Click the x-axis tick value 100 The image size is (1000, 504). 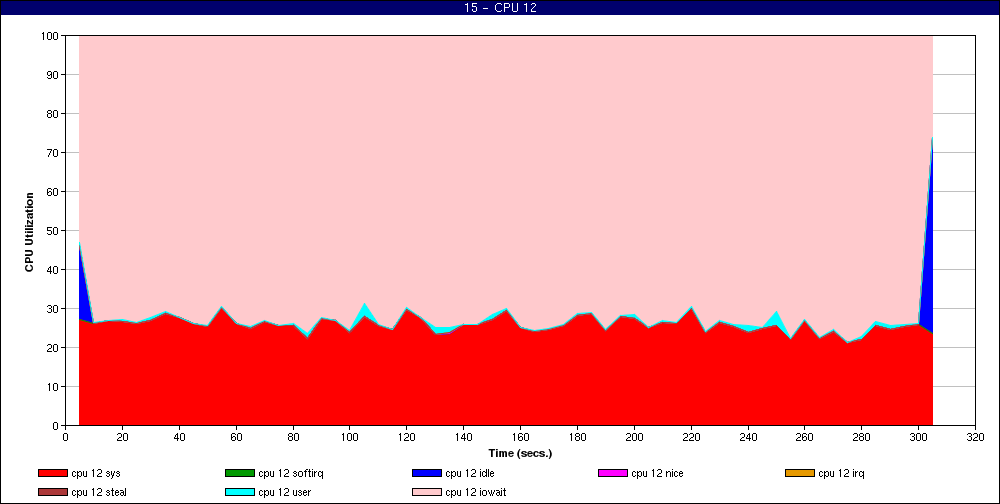point(349,438)
